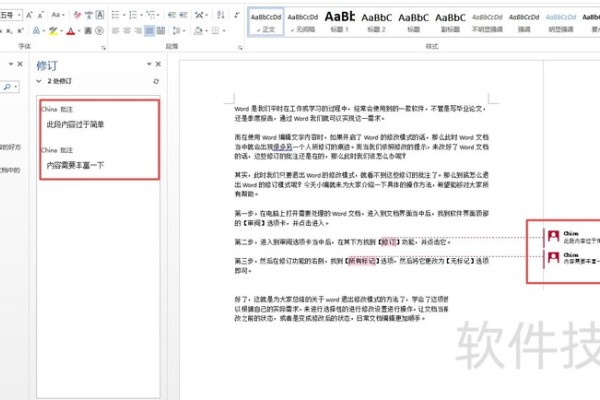Collapse the '2 处修订' revisions list
Viewport: 600px width, 400px height.
(x=39, y=81)
